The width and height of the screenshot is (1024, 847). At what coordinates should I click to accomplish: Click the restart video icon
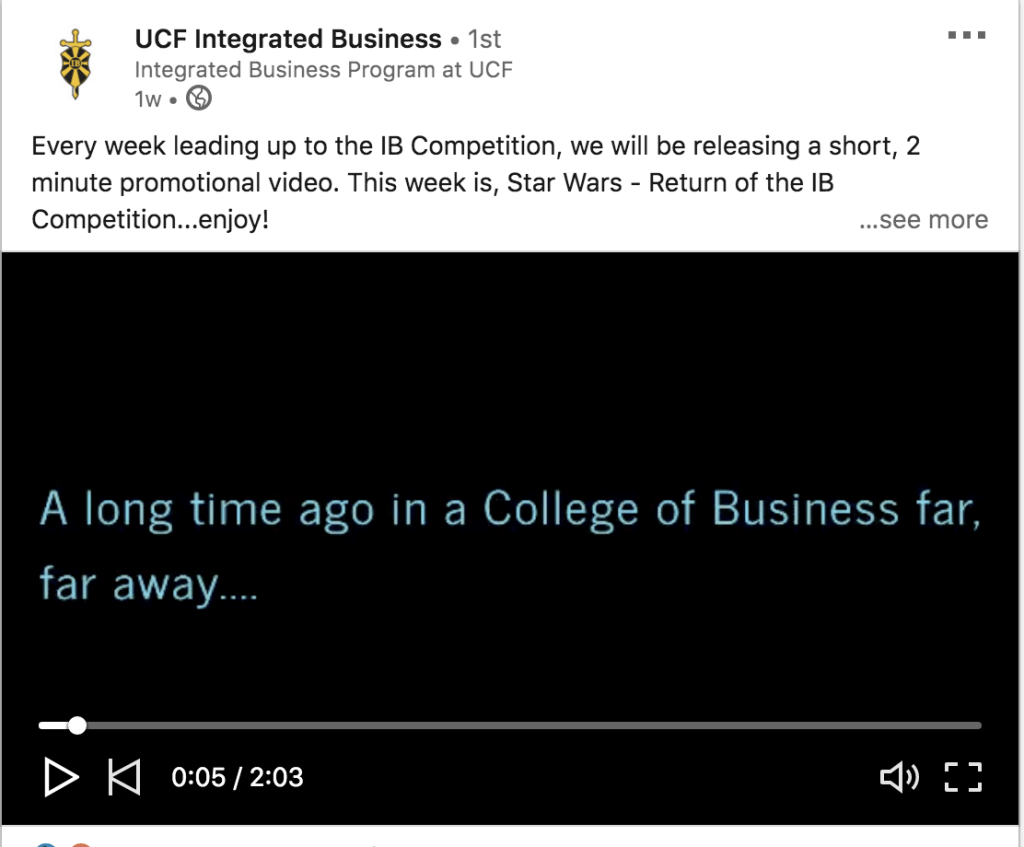click(x=124, y=777)
